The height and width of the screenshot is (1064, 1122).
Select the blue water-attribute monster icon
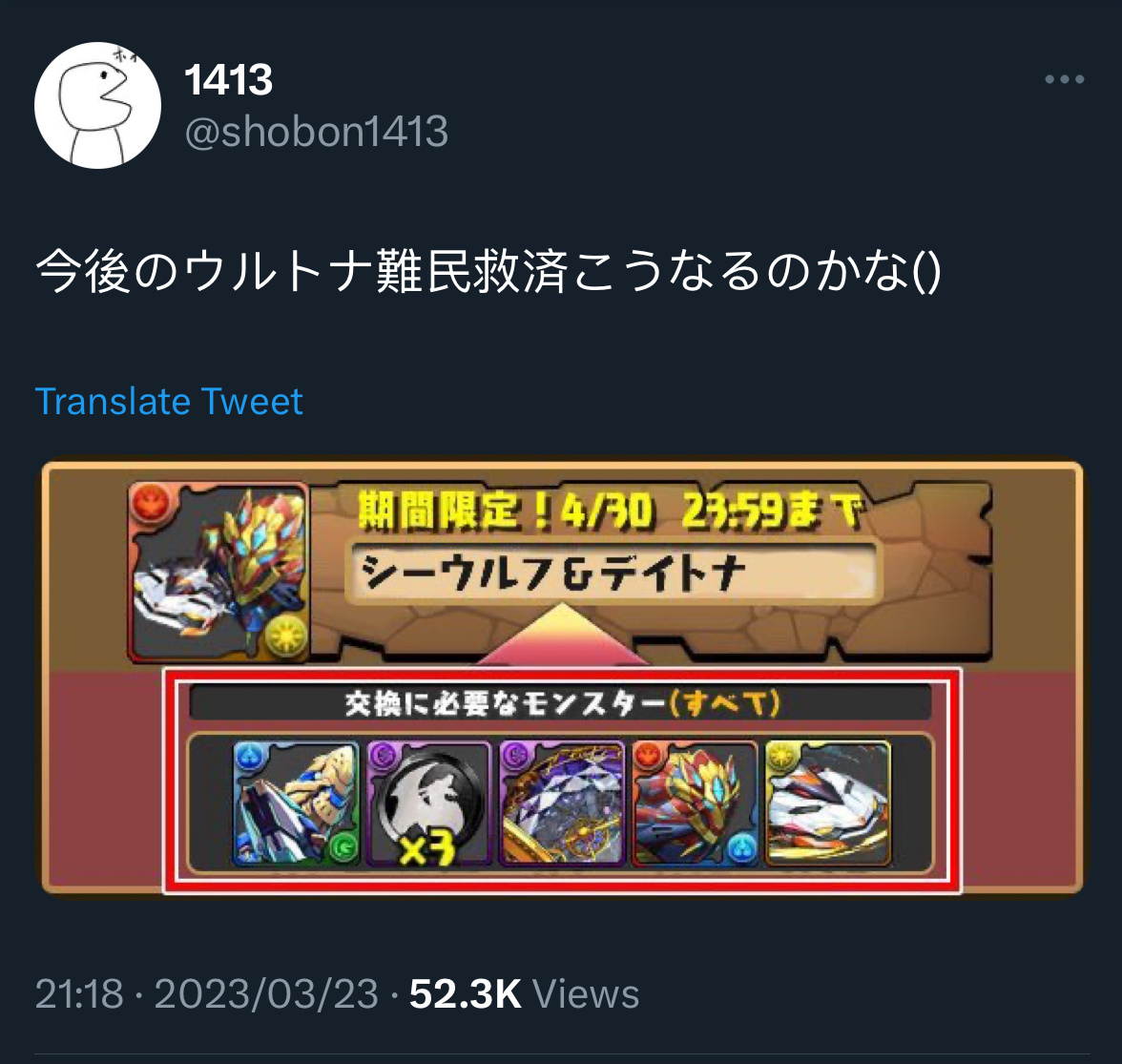tap(297, 803)
